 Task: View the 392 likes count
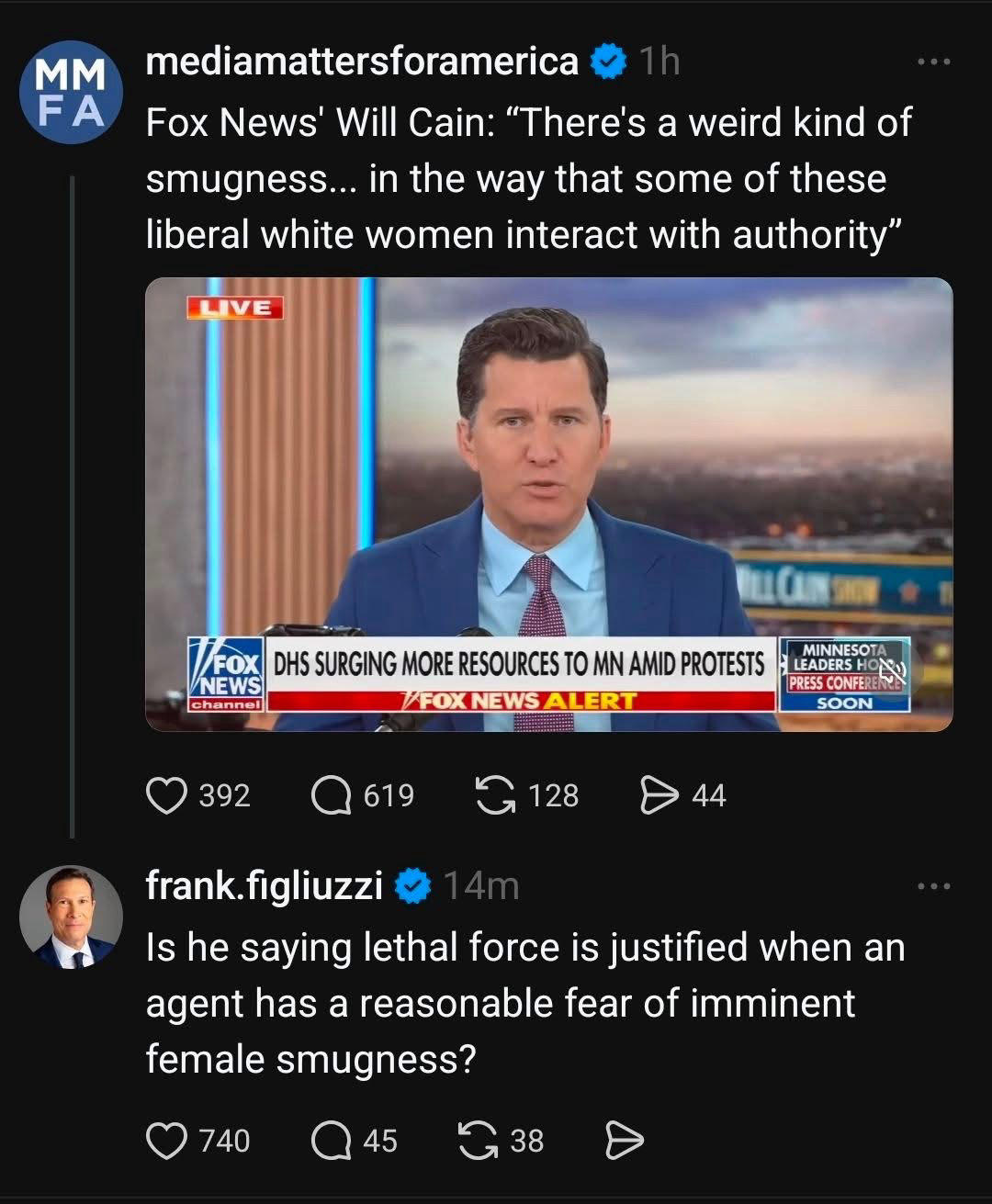click(225, 795)
